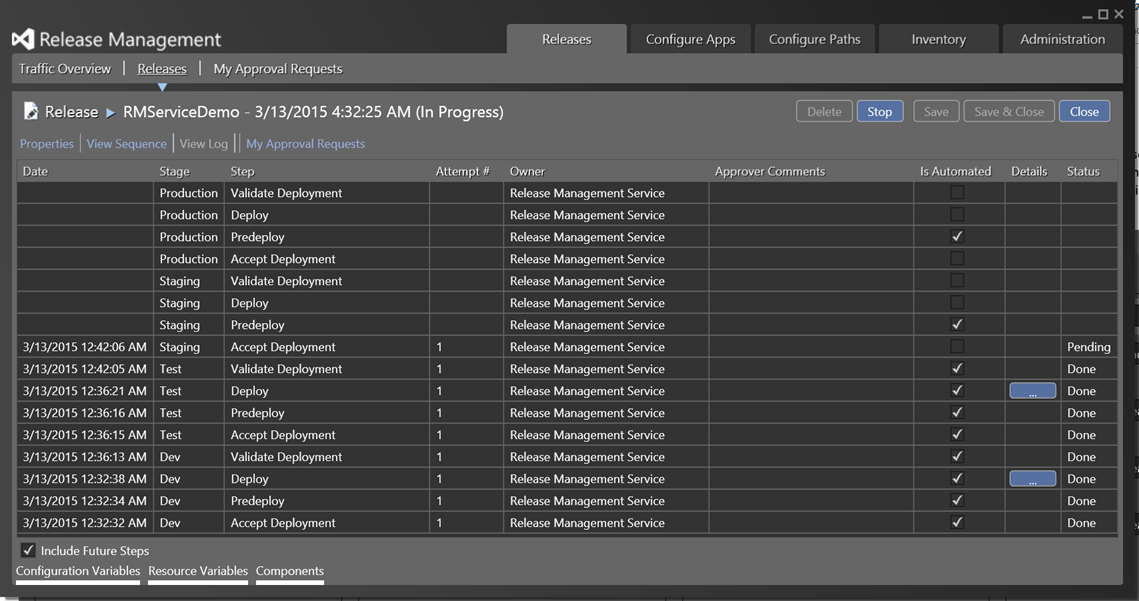Expand the Components section
The height and width of the screenshot is (601, 1139).
coord(290,571)
